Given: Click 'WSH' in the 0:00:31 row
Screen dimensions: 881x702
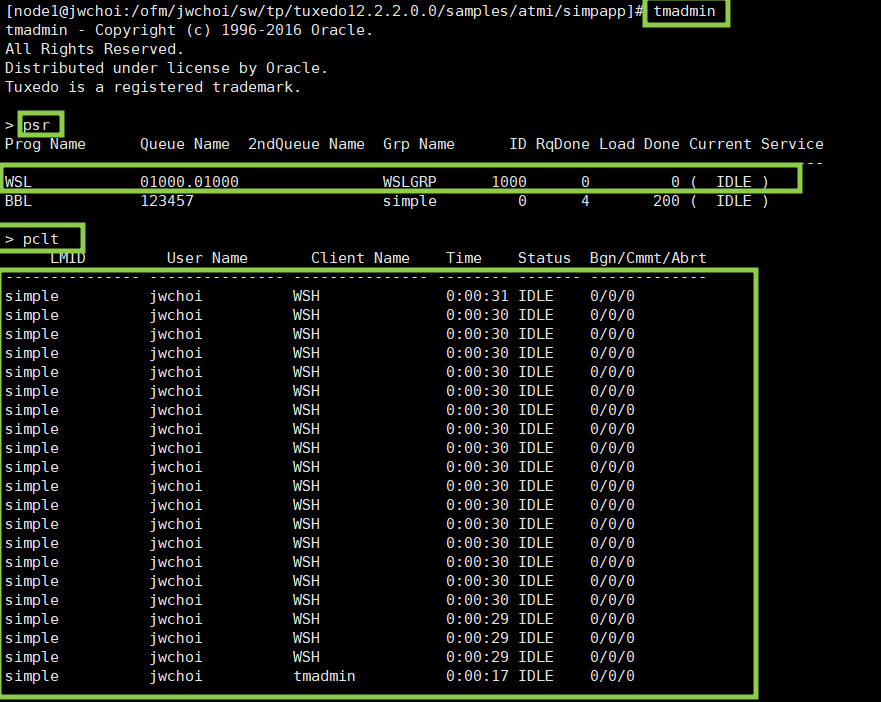Looking at the screenshot, I should [x=306, y=296].
